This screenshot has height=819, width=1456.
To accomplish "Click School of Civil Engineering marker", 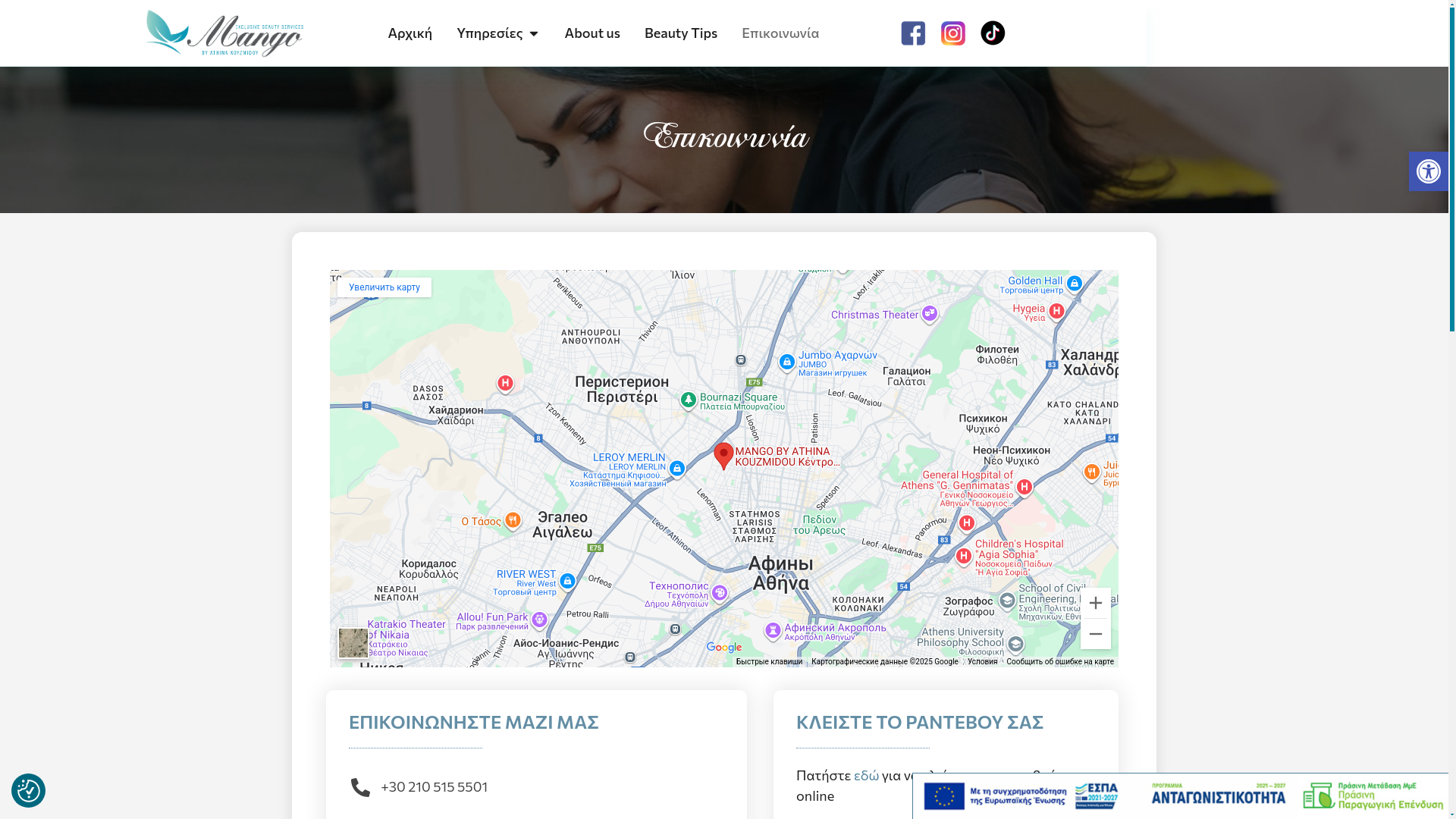I will 1007,601.
